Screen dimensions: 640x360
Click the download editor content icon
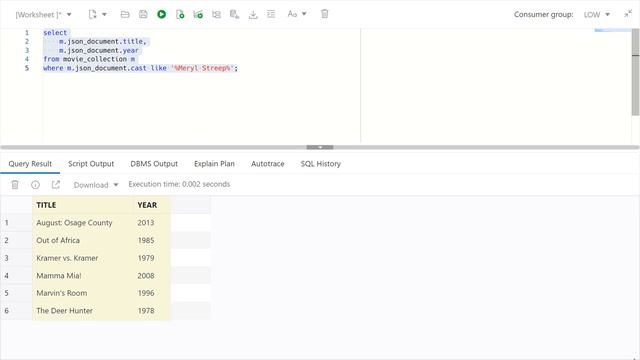[x=253, y=14]
